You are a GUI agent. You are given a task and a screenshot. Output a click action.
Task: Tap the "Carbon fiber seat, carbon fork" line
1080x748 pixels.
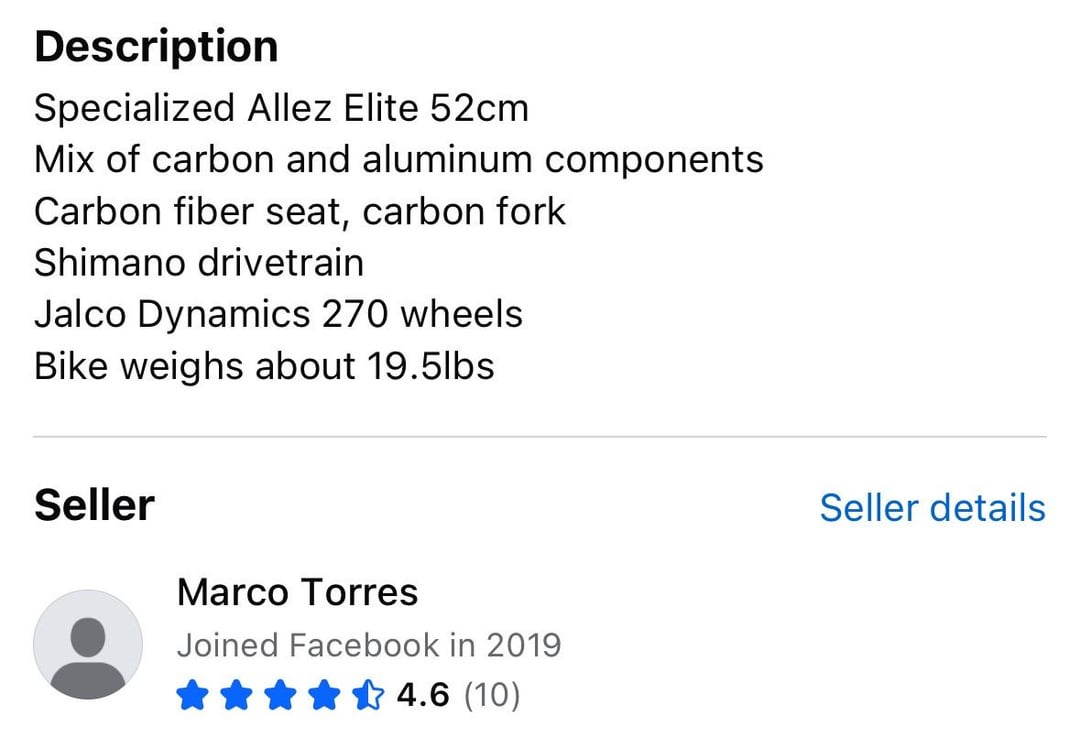pos(299,212)
